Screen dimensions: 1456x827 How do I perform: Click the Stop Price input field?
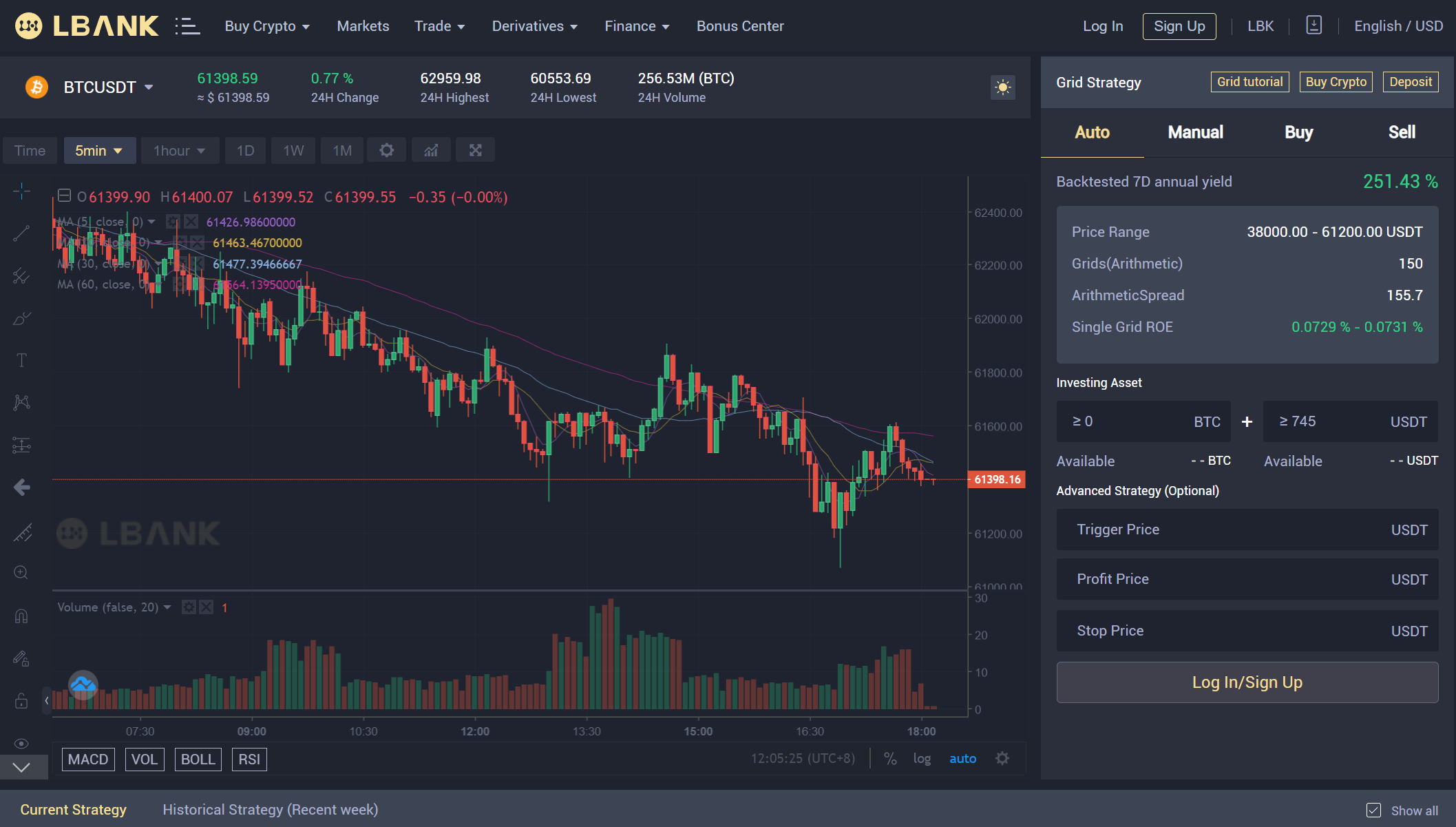click(x=1247, y=631)
